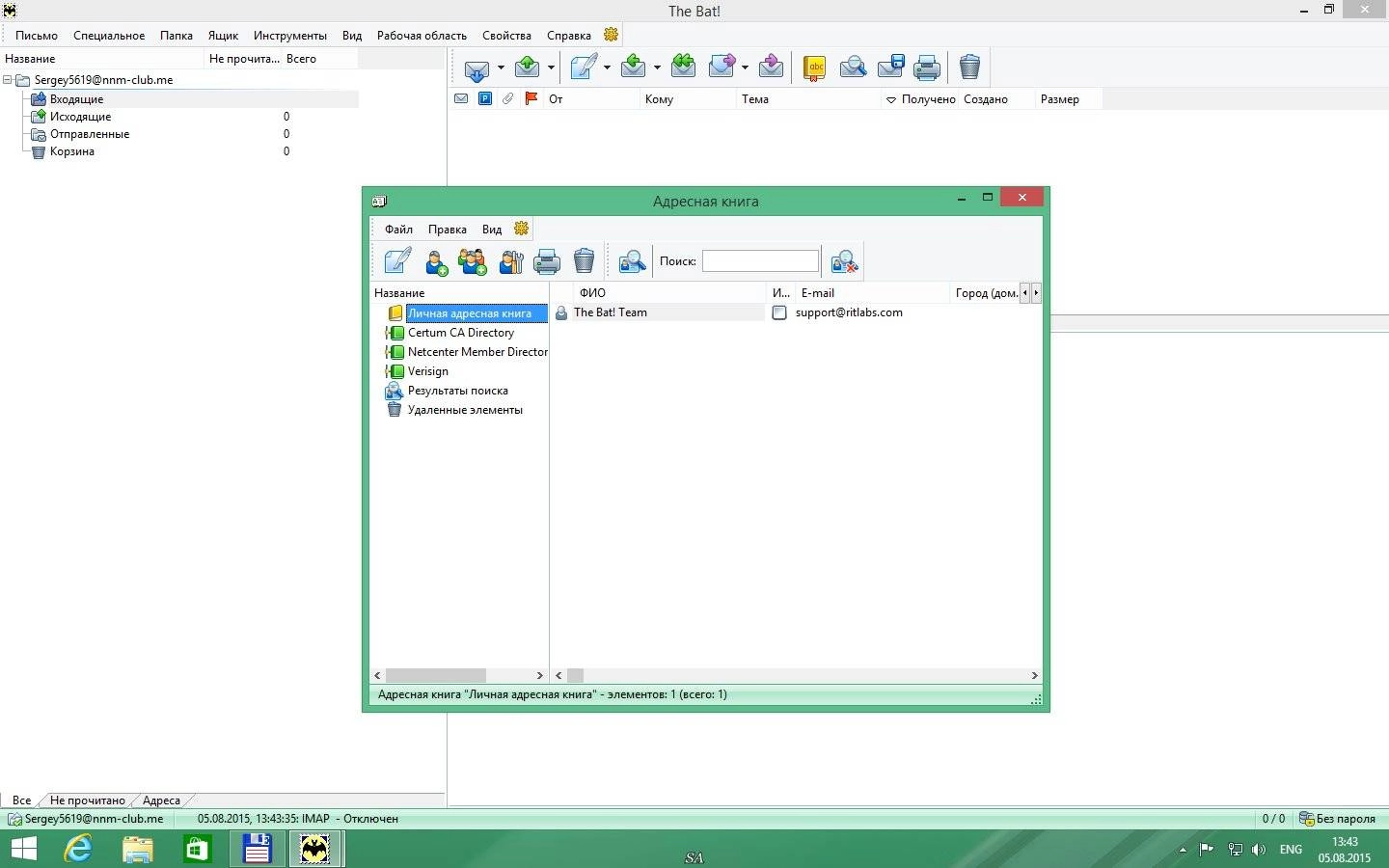This screenshot has width=1389, height=868.
Task: Select Verisign directory entry
Action: pyautogui.click(x=427, y=371)
